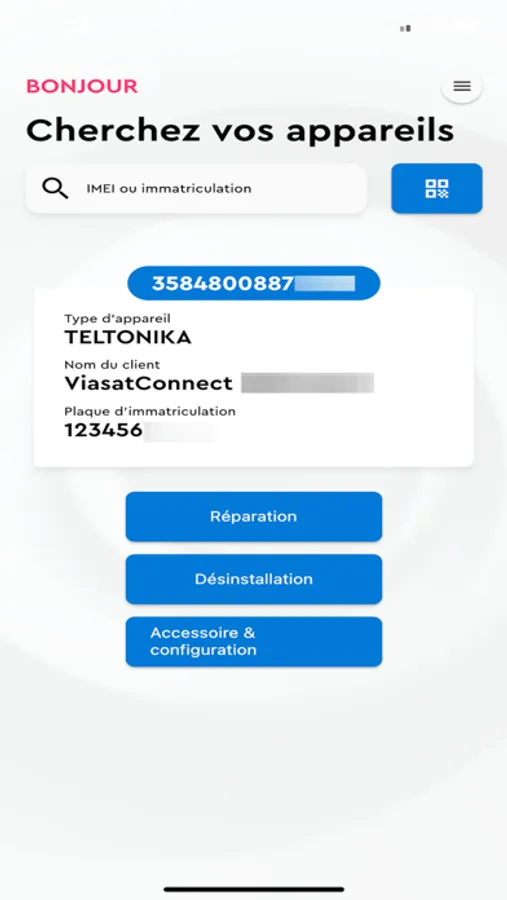Image resolution: width=507 pixels, height=900 pixels.
Task: Open the Réparation option
Action: click(x=254, y=517)
